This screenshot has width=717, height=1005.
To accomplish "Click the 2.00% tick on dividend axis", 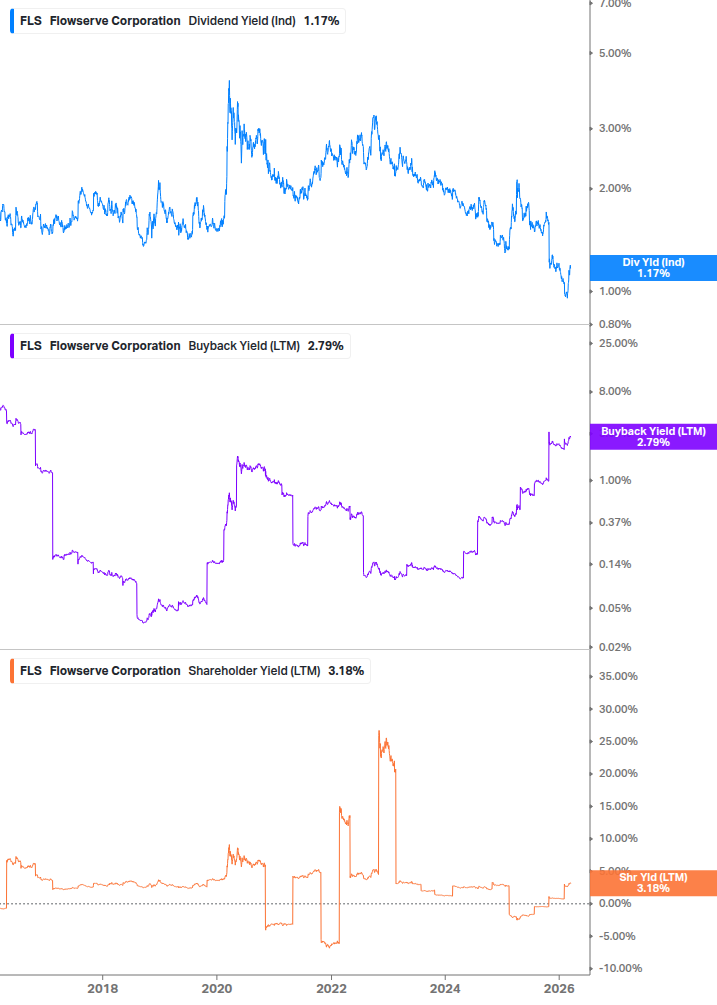I will pos(615,188).
